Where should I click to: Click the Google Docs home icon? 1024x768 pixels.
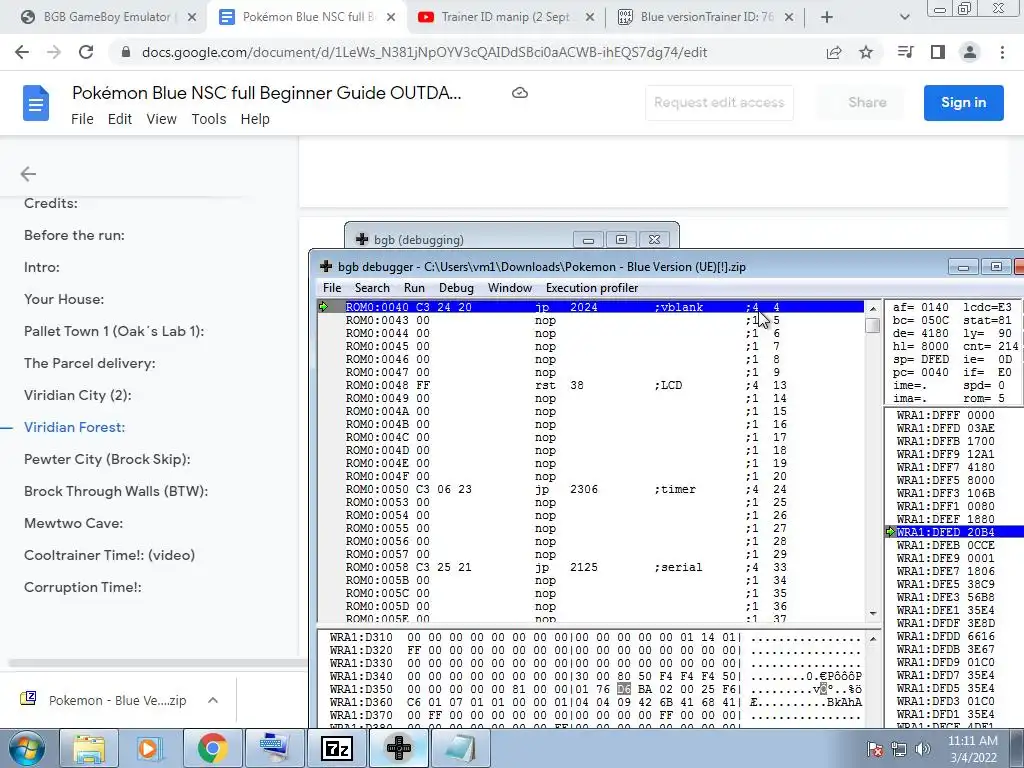point(36,103)
